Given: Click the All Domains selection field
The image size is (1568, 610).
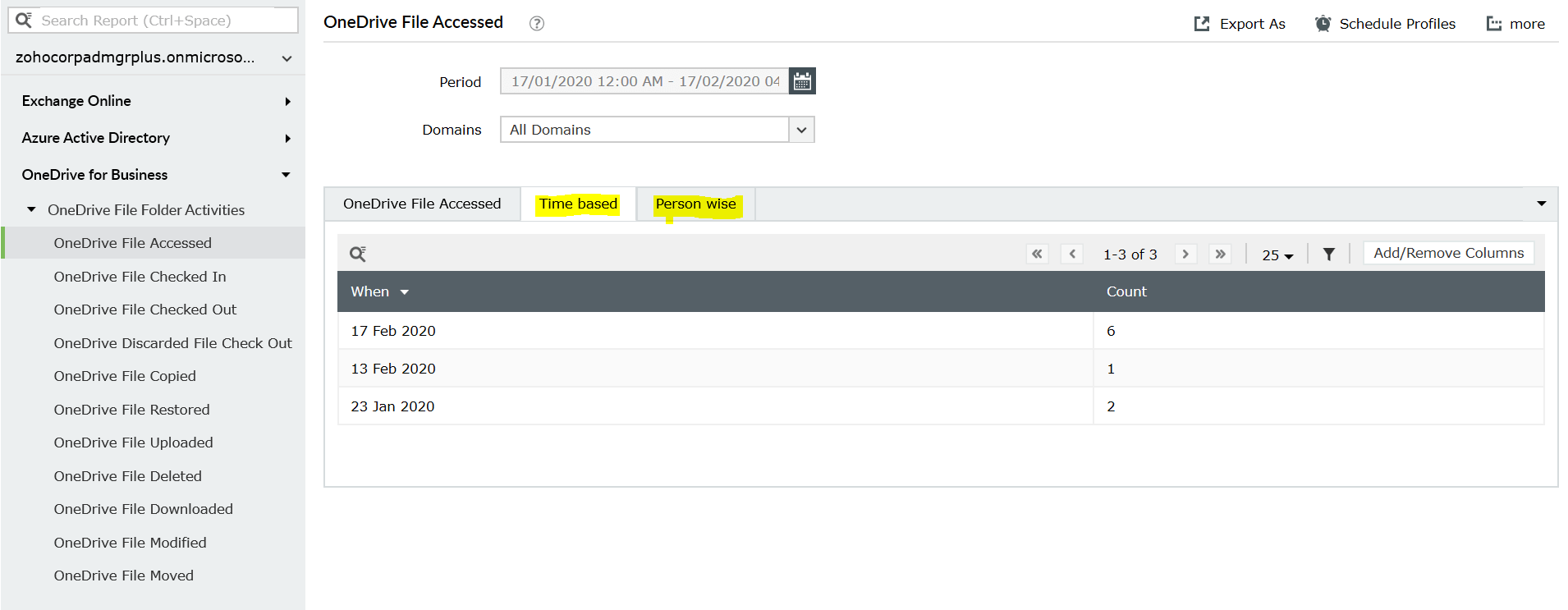Looking at the screenshot, I should coord(644,130).
